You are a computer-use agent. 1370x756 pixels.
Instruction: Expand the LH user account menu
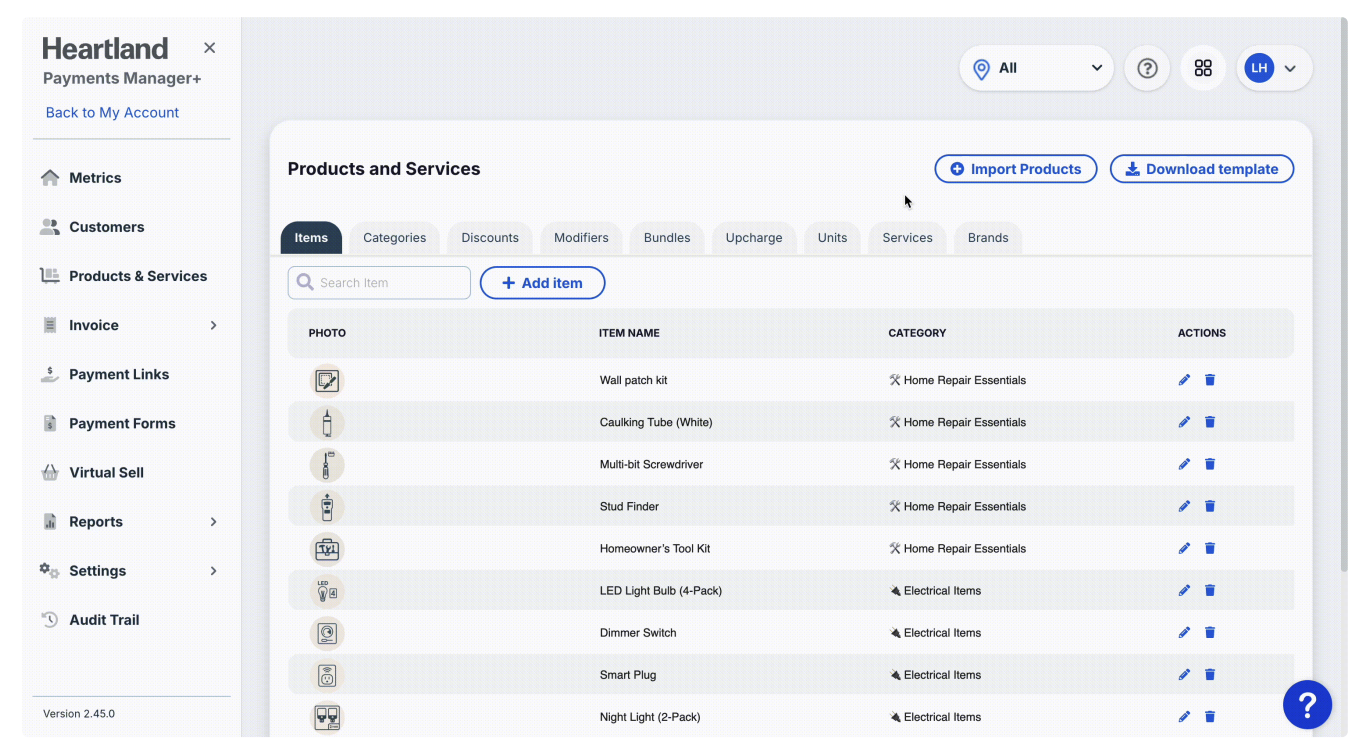pos(1274,68)
